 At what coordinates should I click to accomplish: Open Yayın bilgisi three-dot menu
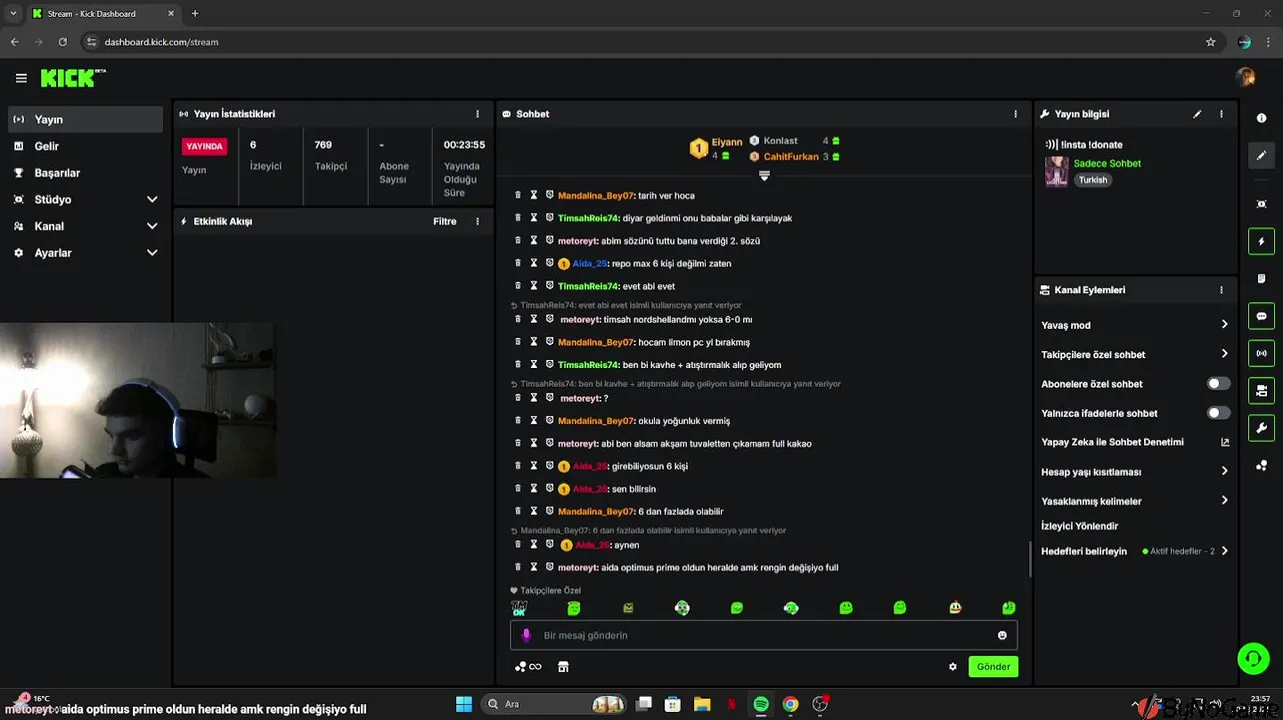tap(1221, 114)
